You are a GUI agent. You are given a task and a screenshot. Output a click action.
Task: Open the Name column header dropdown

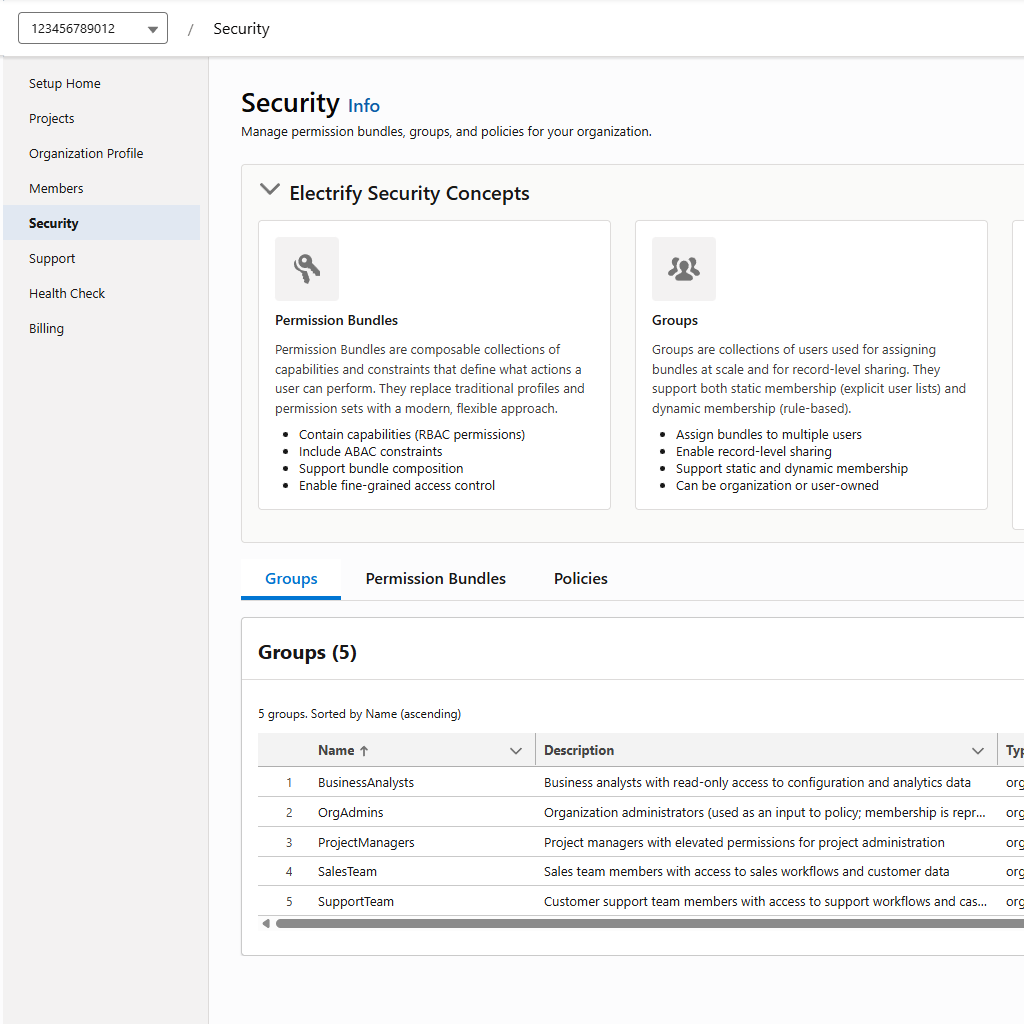point(516,750)
